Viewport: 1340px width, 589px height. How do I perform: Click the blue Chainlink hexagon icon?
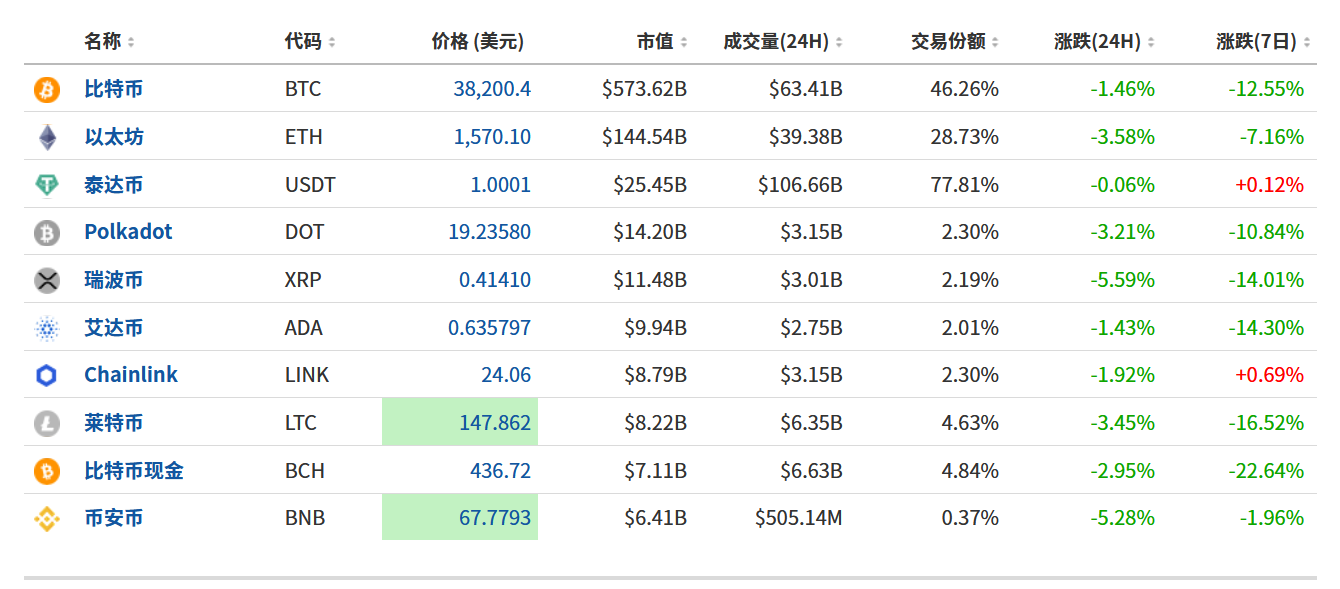pyautogui.click(x=47, y=376)
